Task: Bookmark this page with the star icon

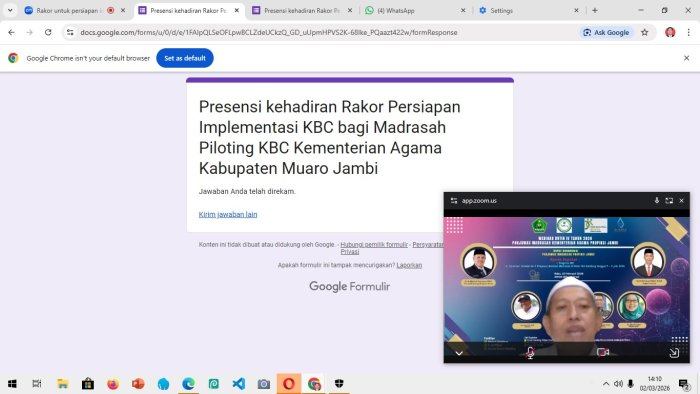Action: pyautogui.click(x=645, y=32)
